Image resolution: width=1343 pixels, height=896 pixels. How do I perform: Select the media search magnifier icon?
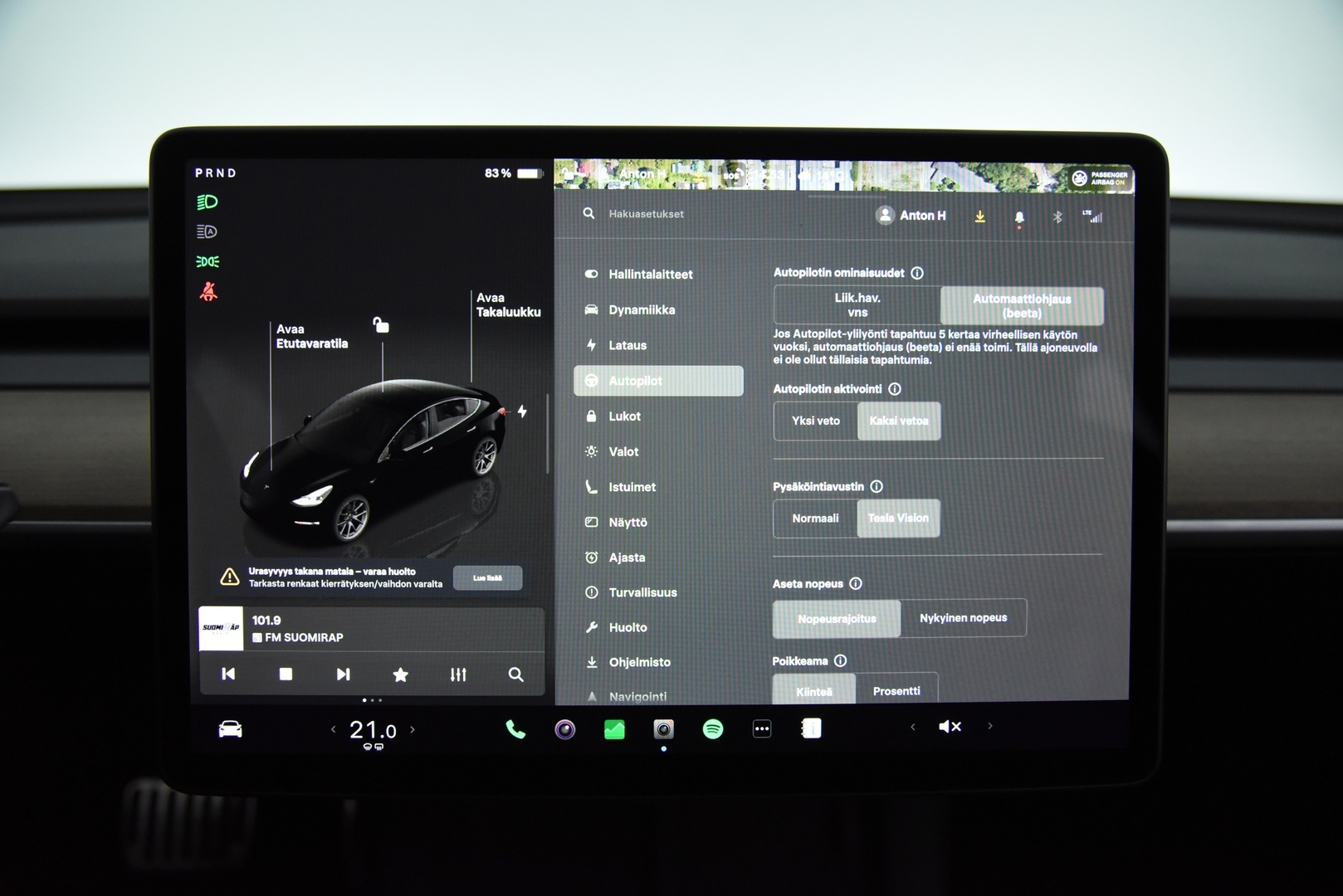[x=516, y=674]
